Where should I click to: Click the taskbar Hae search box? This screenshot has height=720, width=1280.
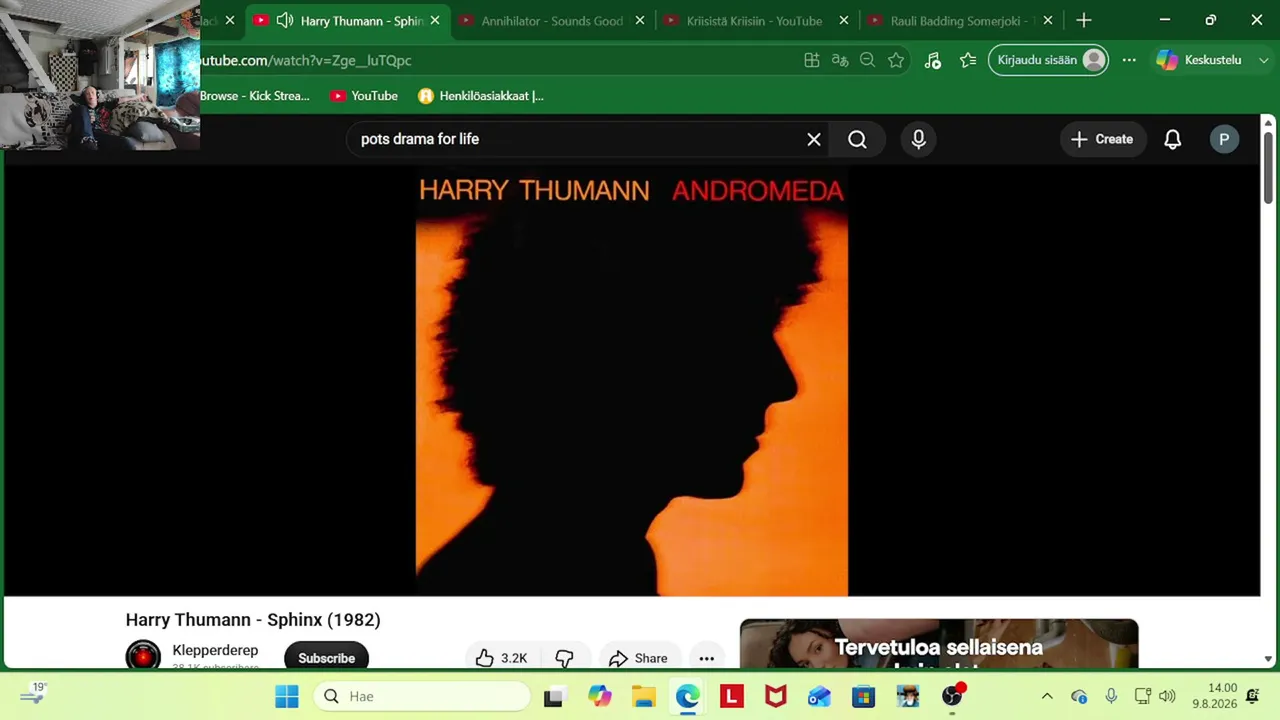click(x=422, y=696)
